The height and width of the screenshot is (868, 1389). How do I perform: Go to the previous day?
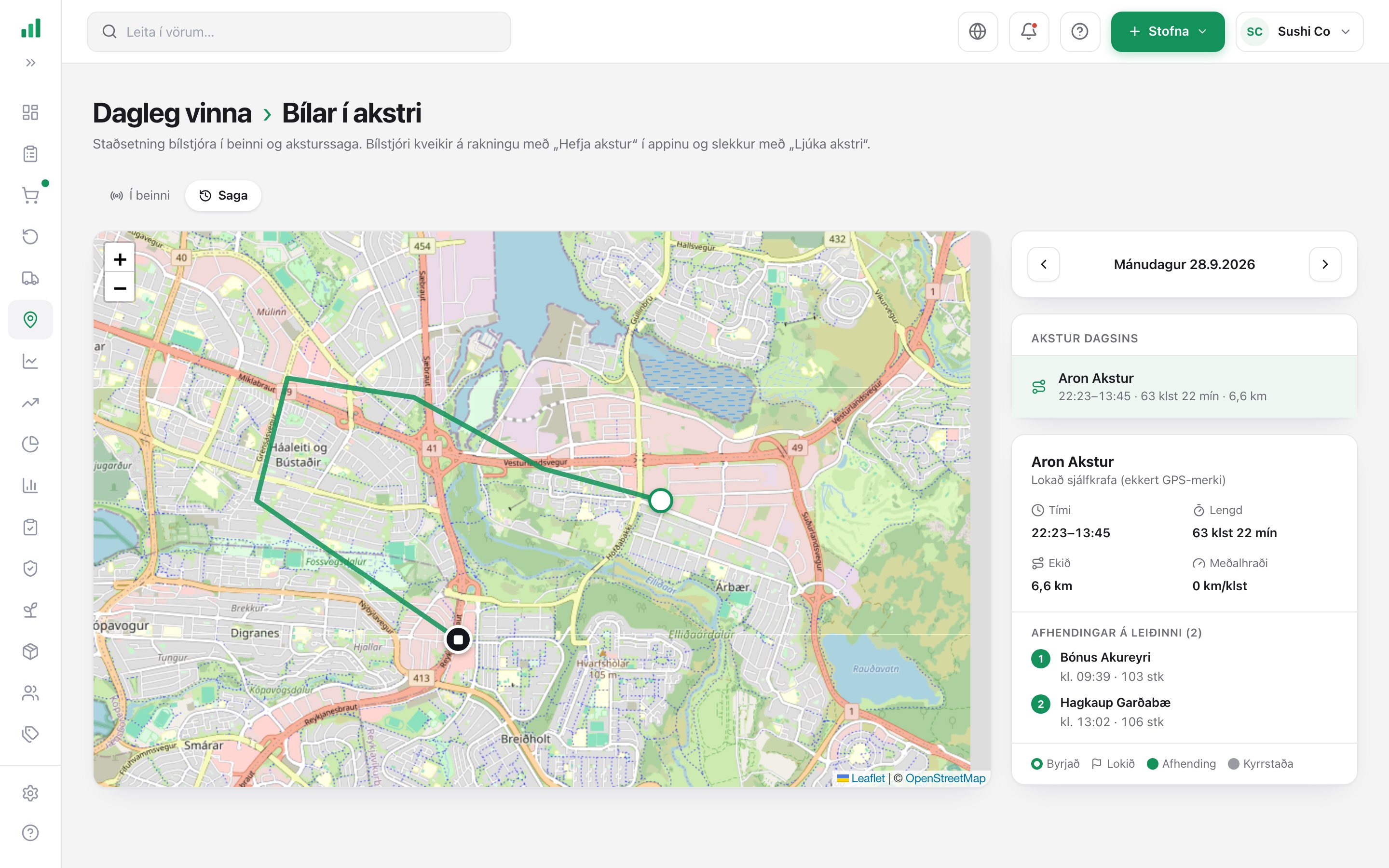point(1044,264)
